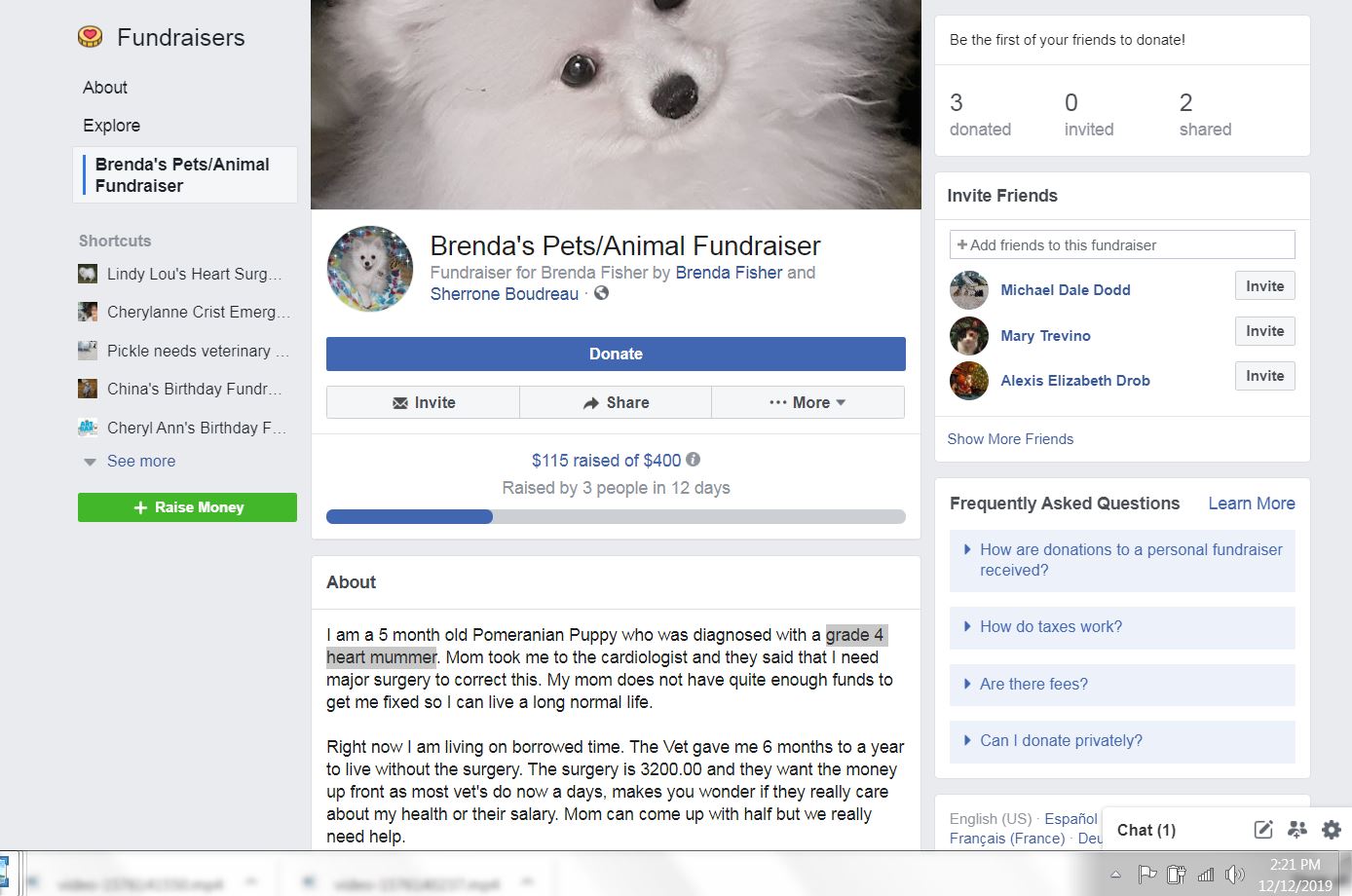Click the Cherylanne Crist shortcut thumbnail icon
The height and width of the screenshot is (896, 1352).
88,312
